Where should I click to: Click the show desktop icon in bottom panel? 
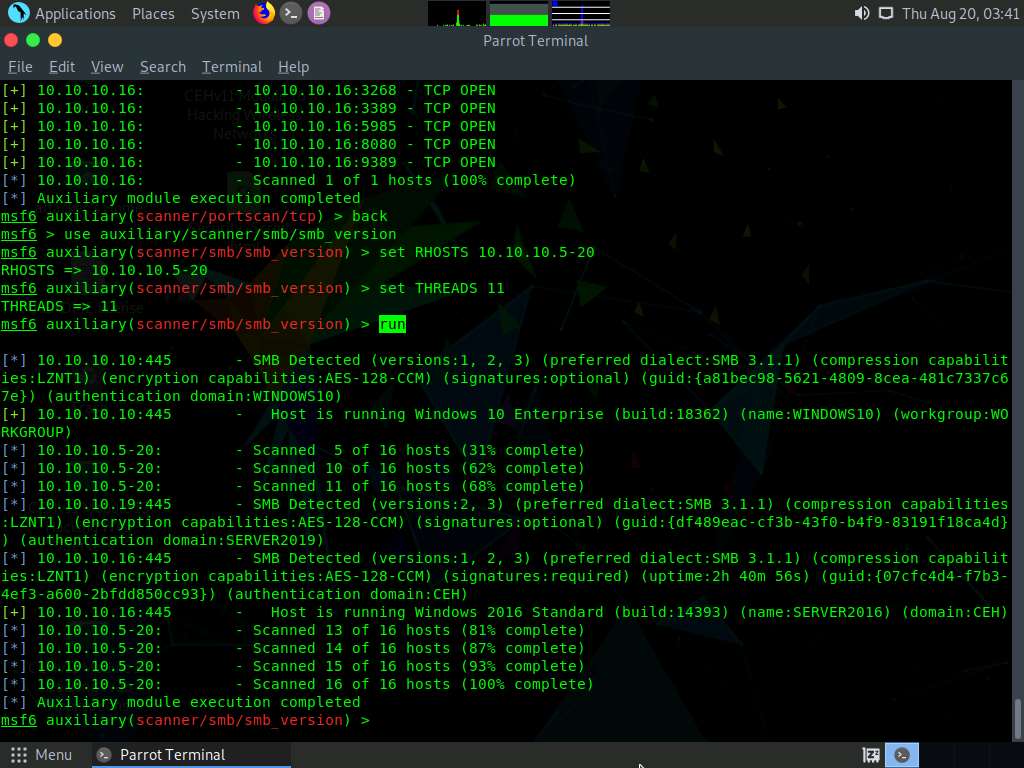(871, 755)
